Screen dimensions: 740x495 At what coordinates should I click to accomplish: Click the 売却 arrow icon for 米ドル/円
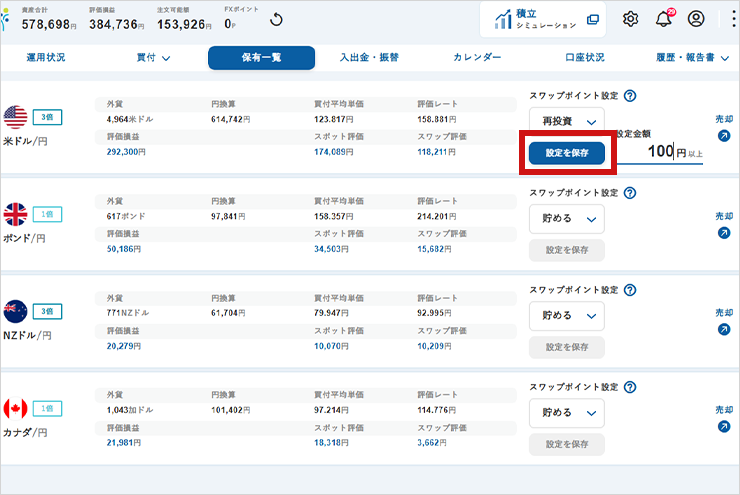pyautogui.click(x=724, y=136)
